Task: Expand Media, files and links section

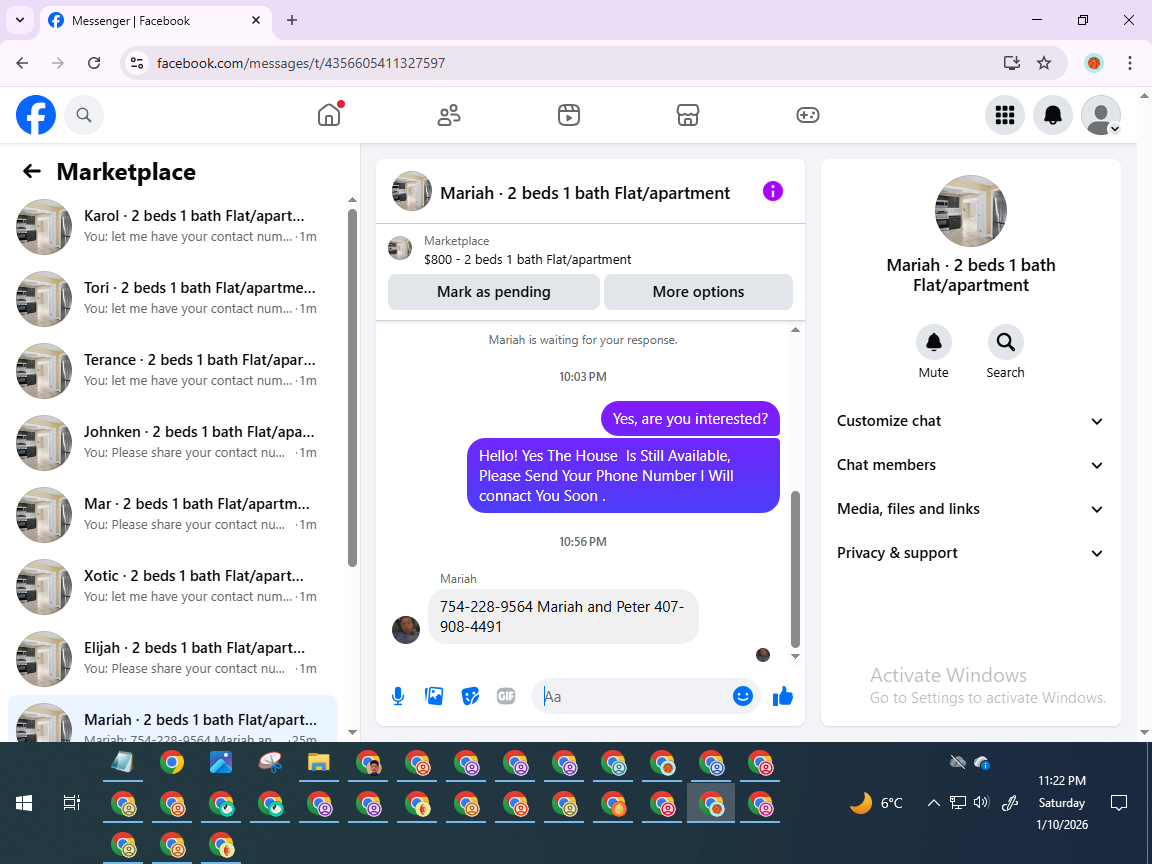Action: (x=971, y=509)
